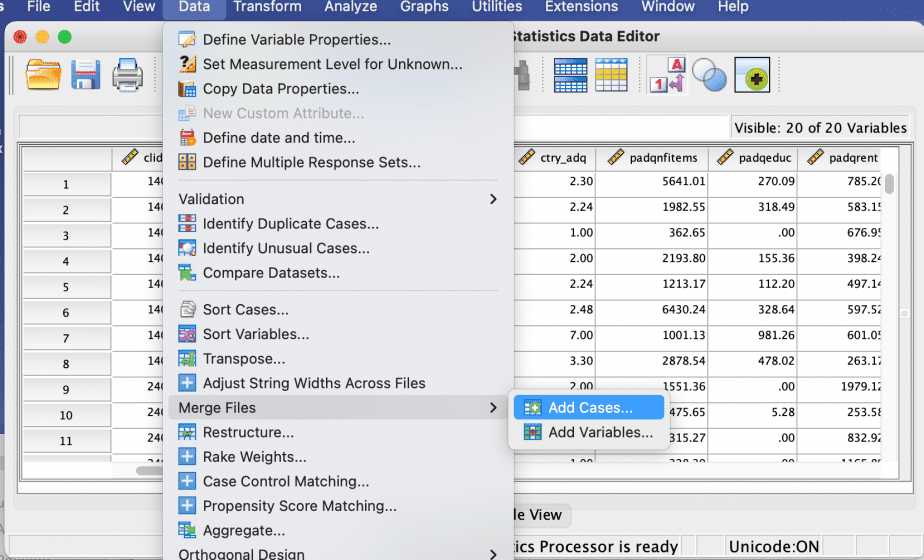
Task: Open the Utilities menu
Action: click(x=497, y=6)
